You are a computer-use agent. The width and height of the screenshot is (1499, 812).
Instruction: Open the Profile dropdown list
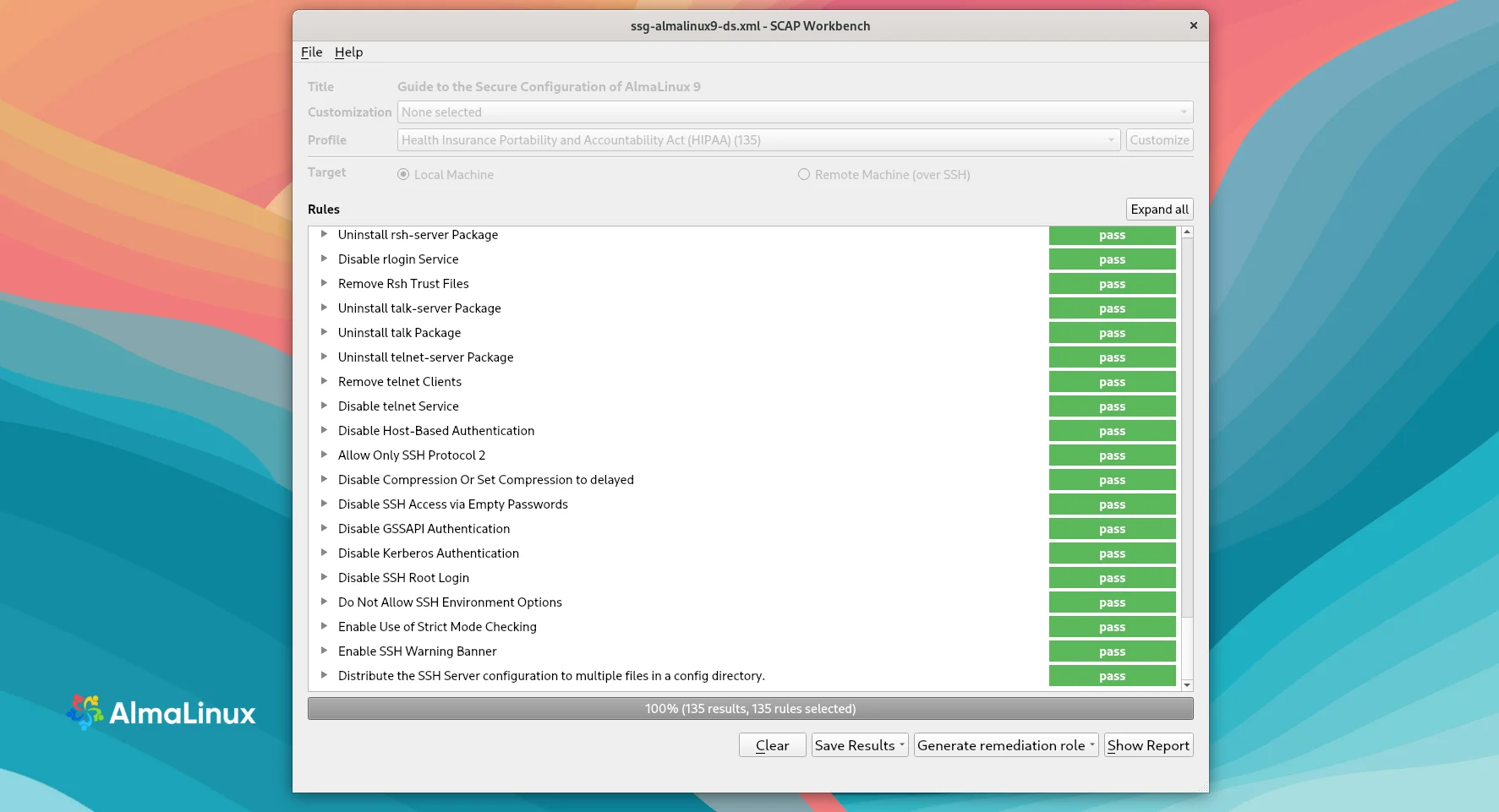758,140
